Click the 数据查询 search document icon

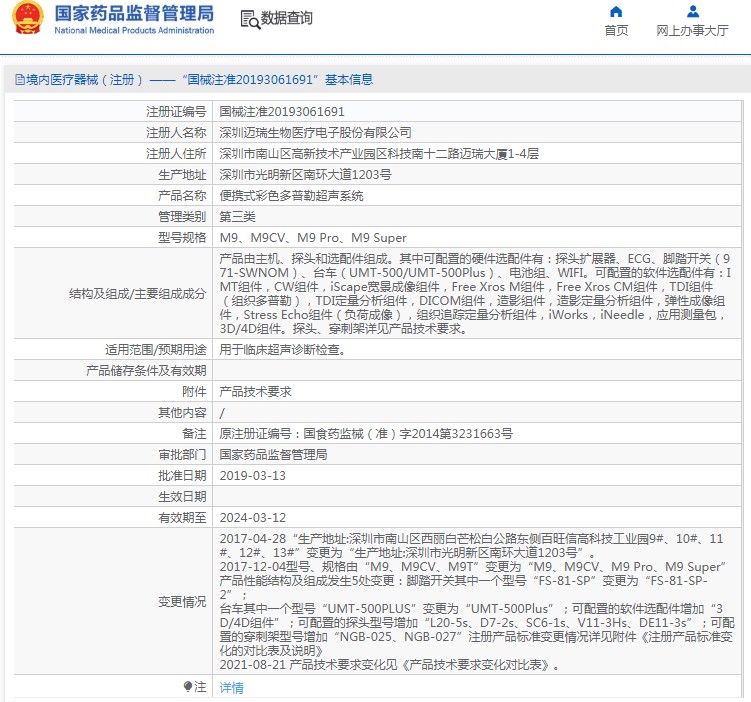point(249,19)
